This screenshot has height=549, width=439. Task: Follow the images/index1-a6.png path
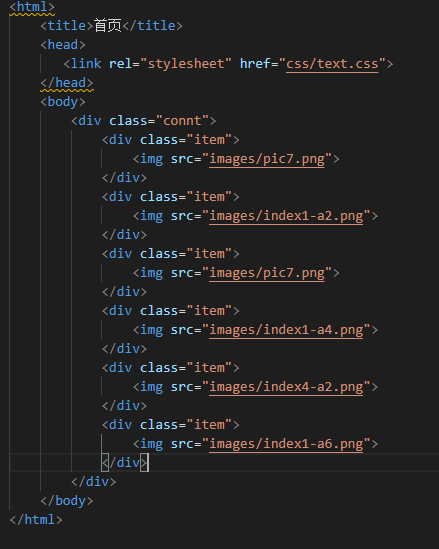[x=286, y=444]
